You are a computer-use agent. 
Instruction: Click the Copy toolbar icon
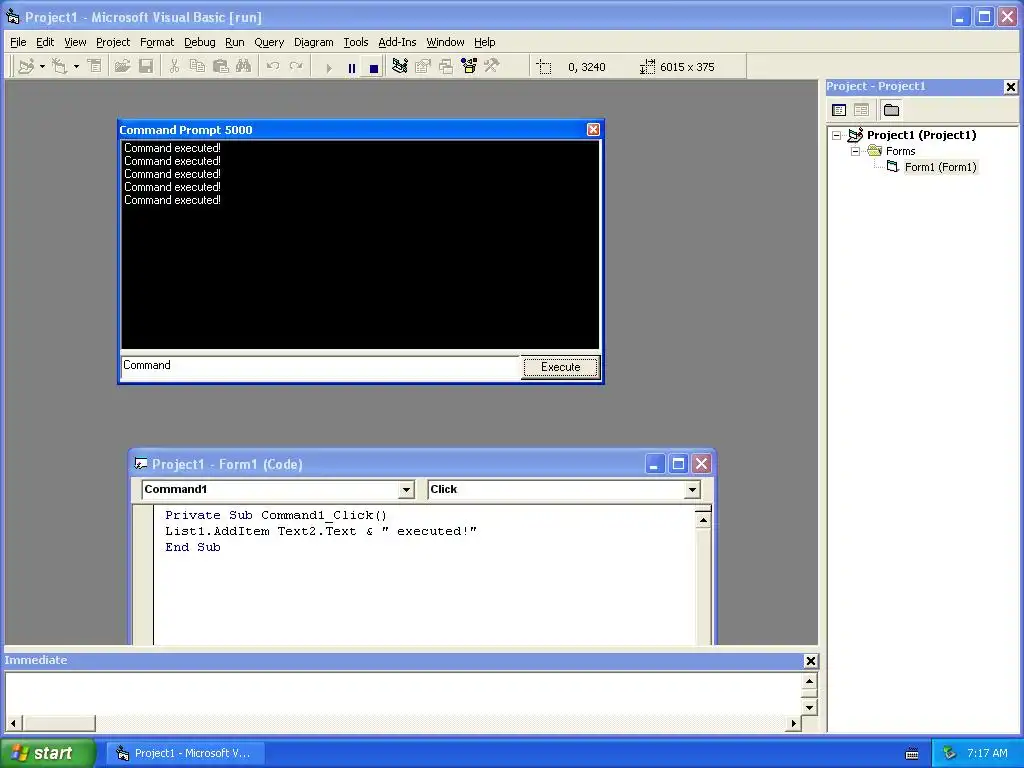[x=197, y=66]
